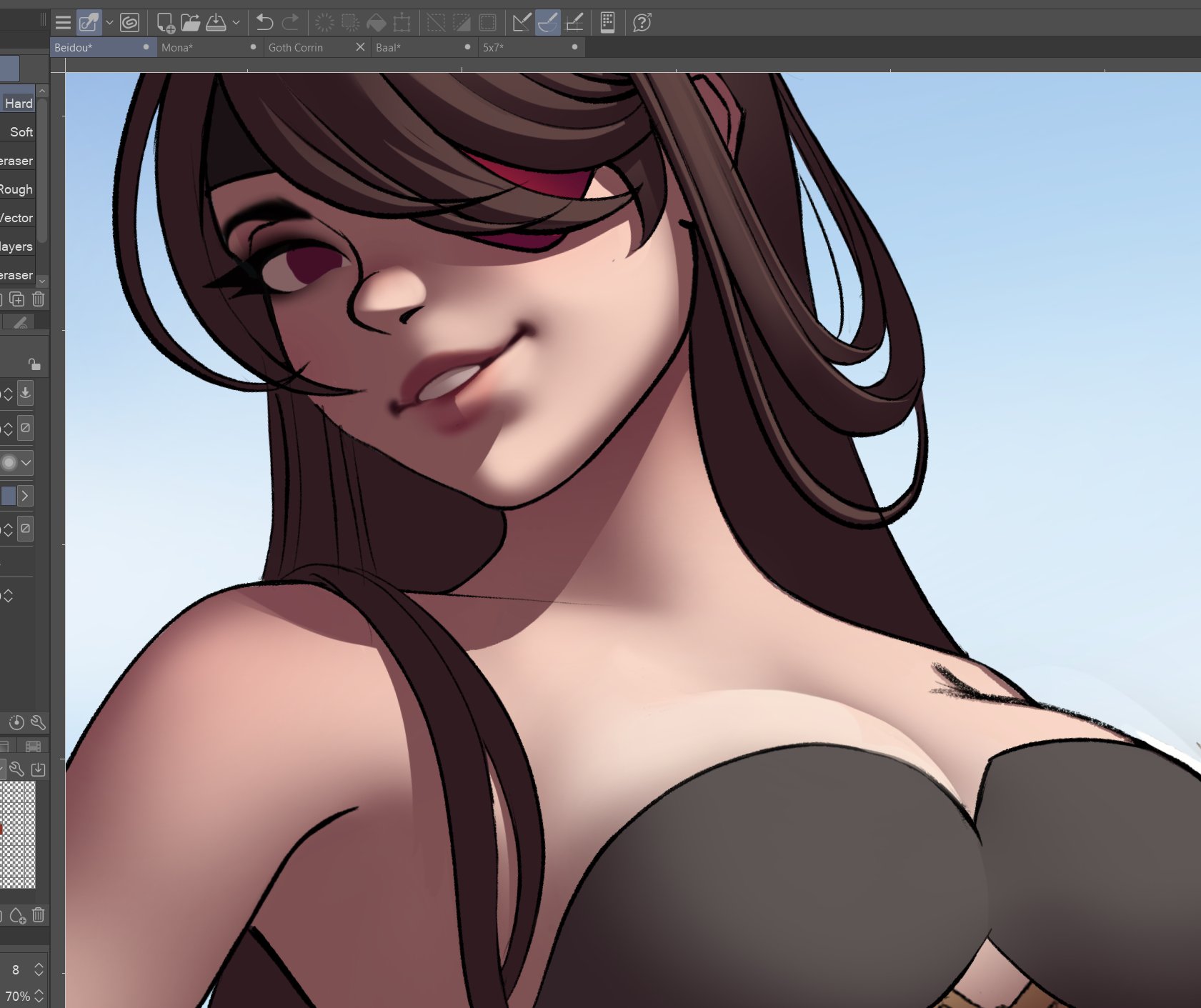The image size is (1201, 1008).
Task: Toggle the layer lock padlock
Action: 35,364
